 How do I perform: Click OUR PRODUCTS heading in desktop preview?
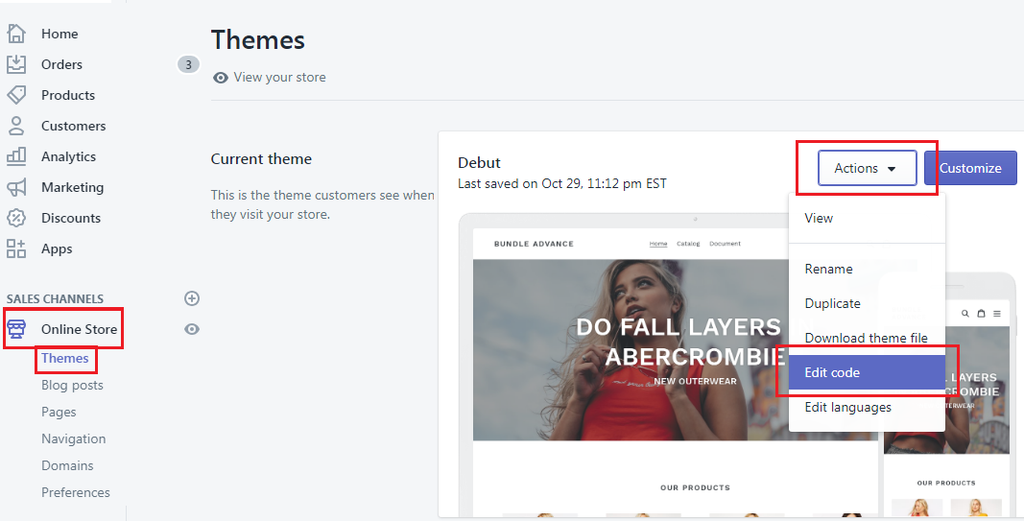point(695,488)
